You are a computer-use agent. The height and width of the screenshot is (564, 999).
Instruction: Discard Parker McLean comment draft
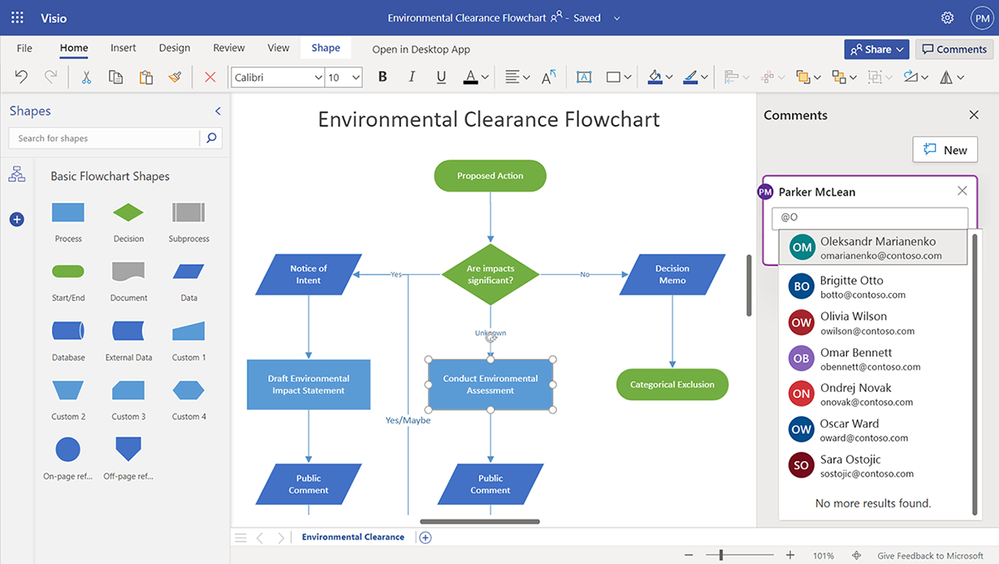(962, 191)
